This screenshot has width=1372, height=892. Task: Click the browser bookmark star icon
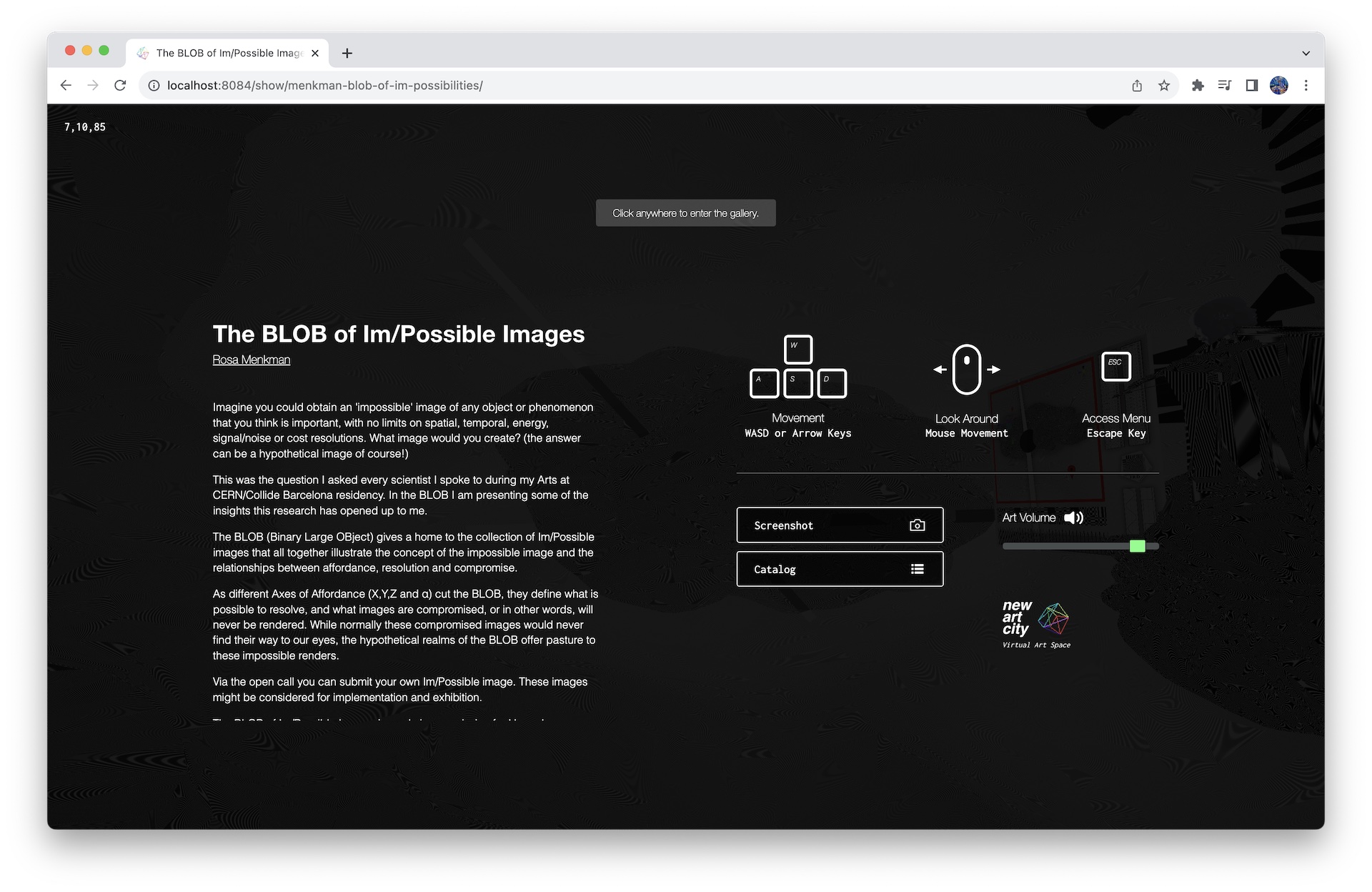1163,85
